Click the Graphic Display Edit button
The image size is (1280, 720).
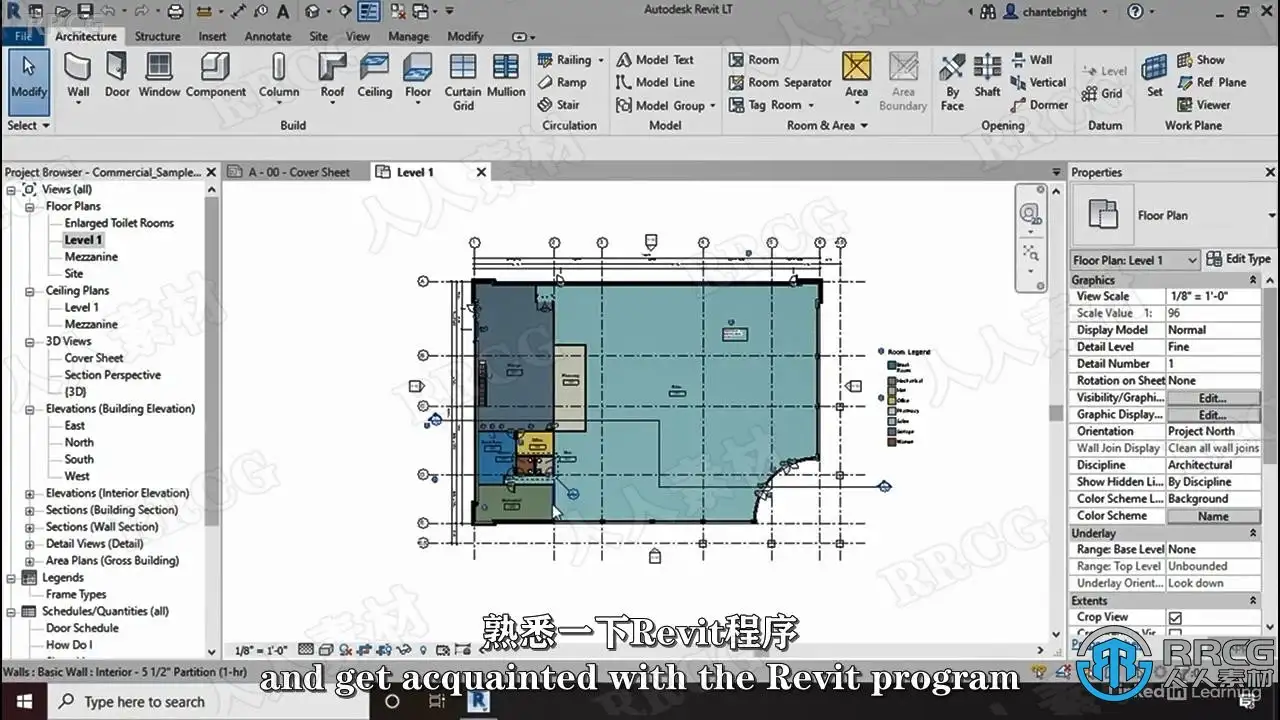[x=1213, y=415]
